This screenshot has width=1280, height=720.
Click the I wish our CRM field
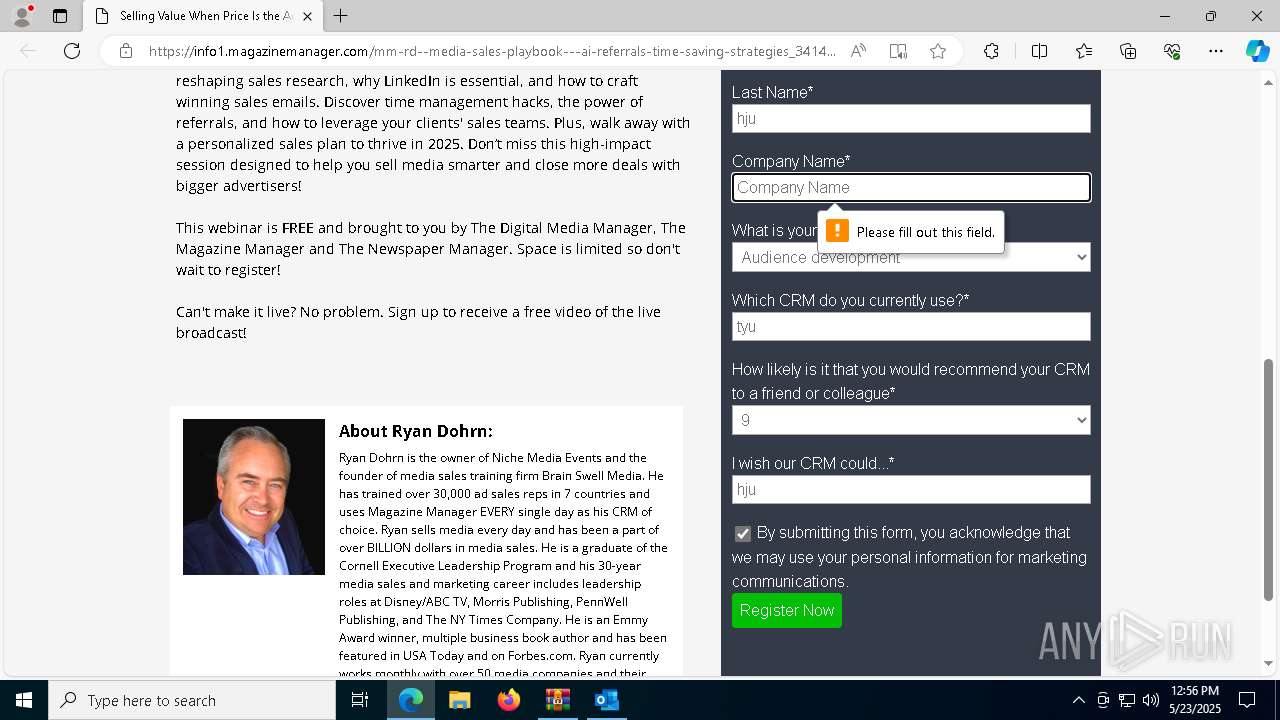911,489
